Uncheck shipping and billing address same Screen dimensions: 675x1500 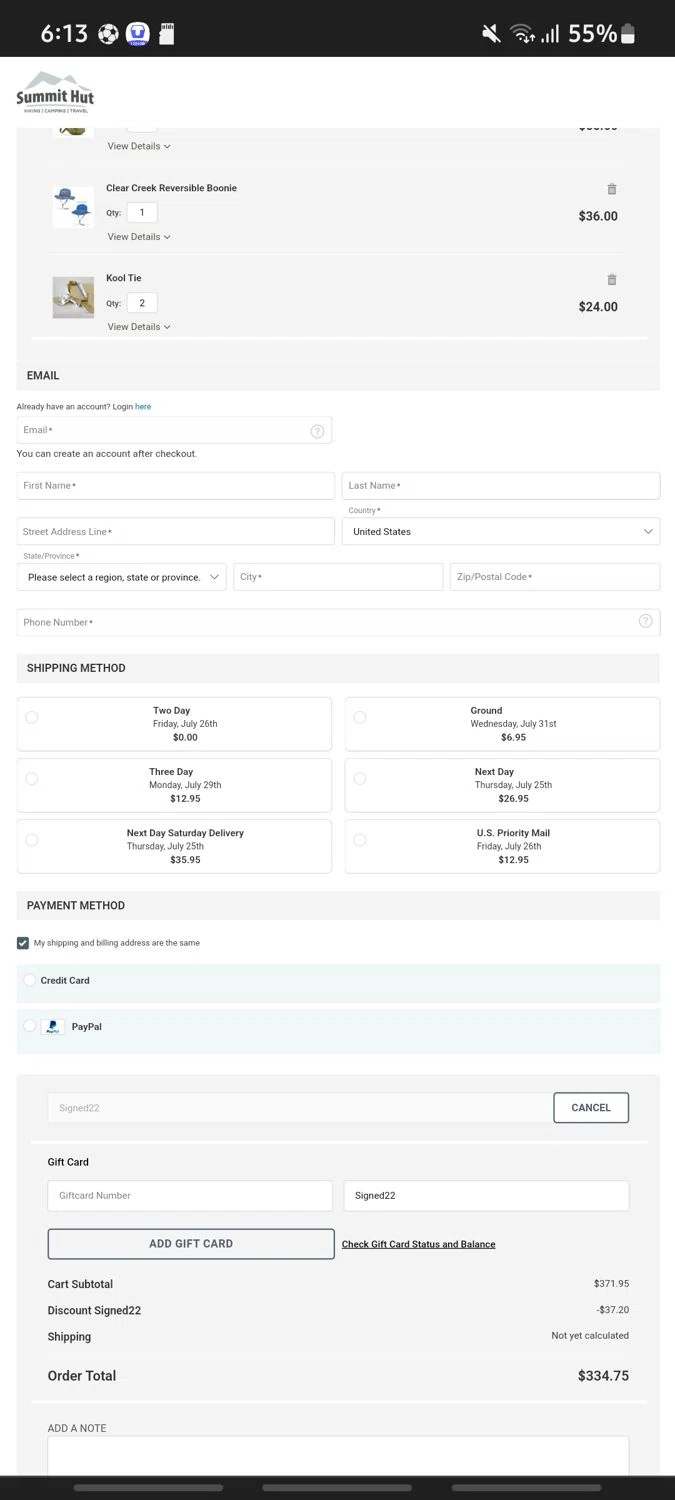pos(23,943)
